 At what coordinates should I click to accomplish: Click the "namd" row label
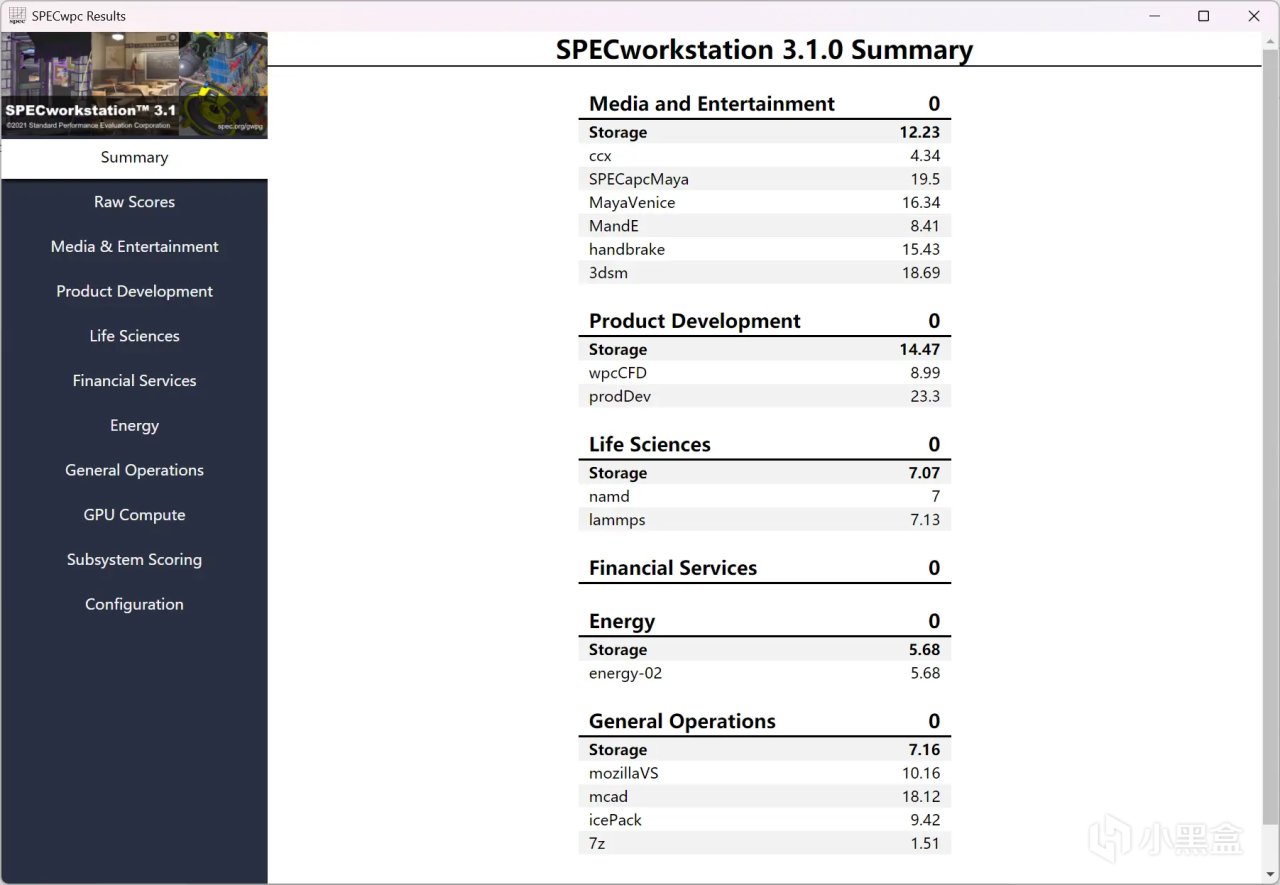point(609,497)
